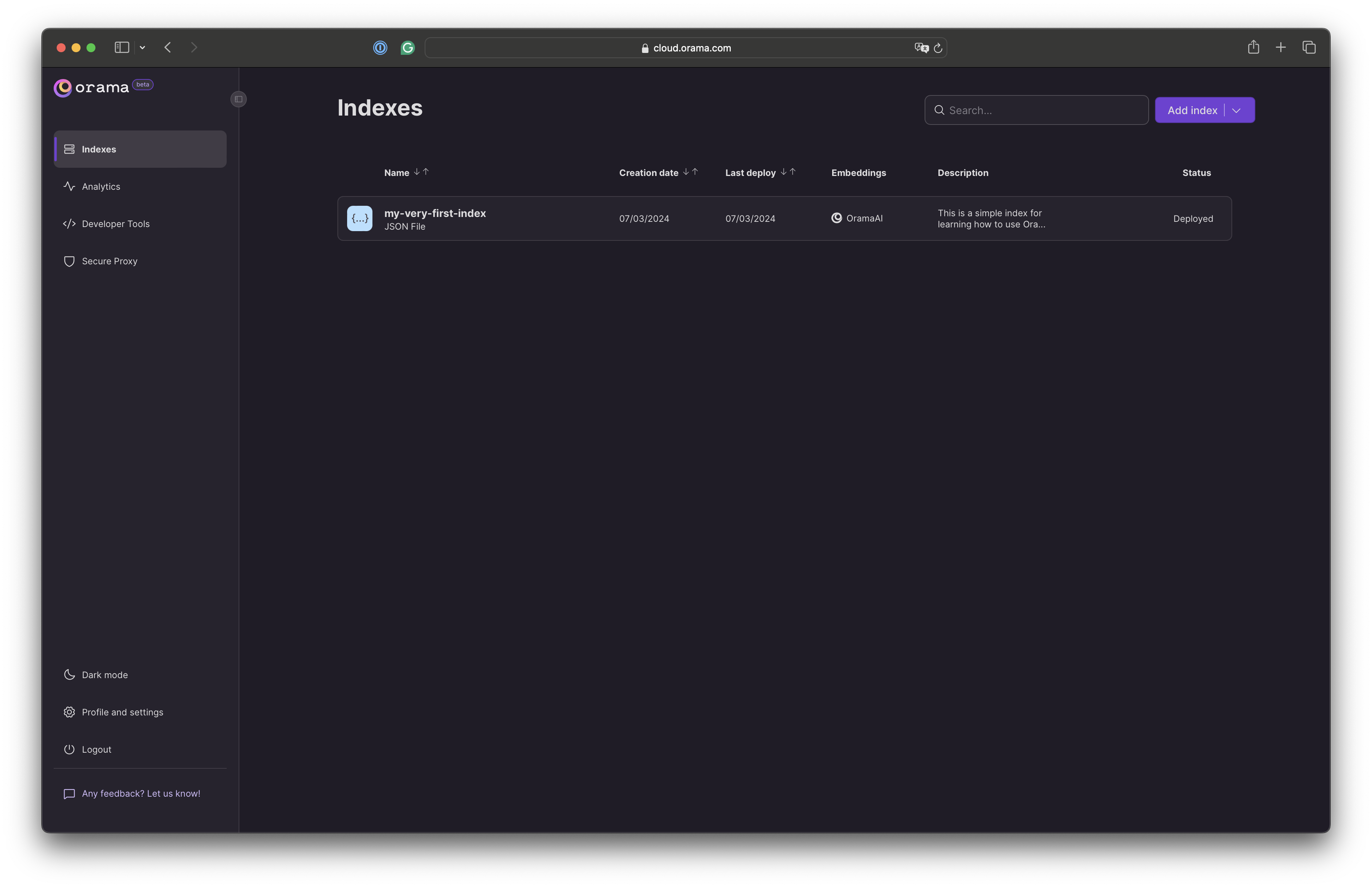Click the Secure Proxy shield icon

coord(69,261)
